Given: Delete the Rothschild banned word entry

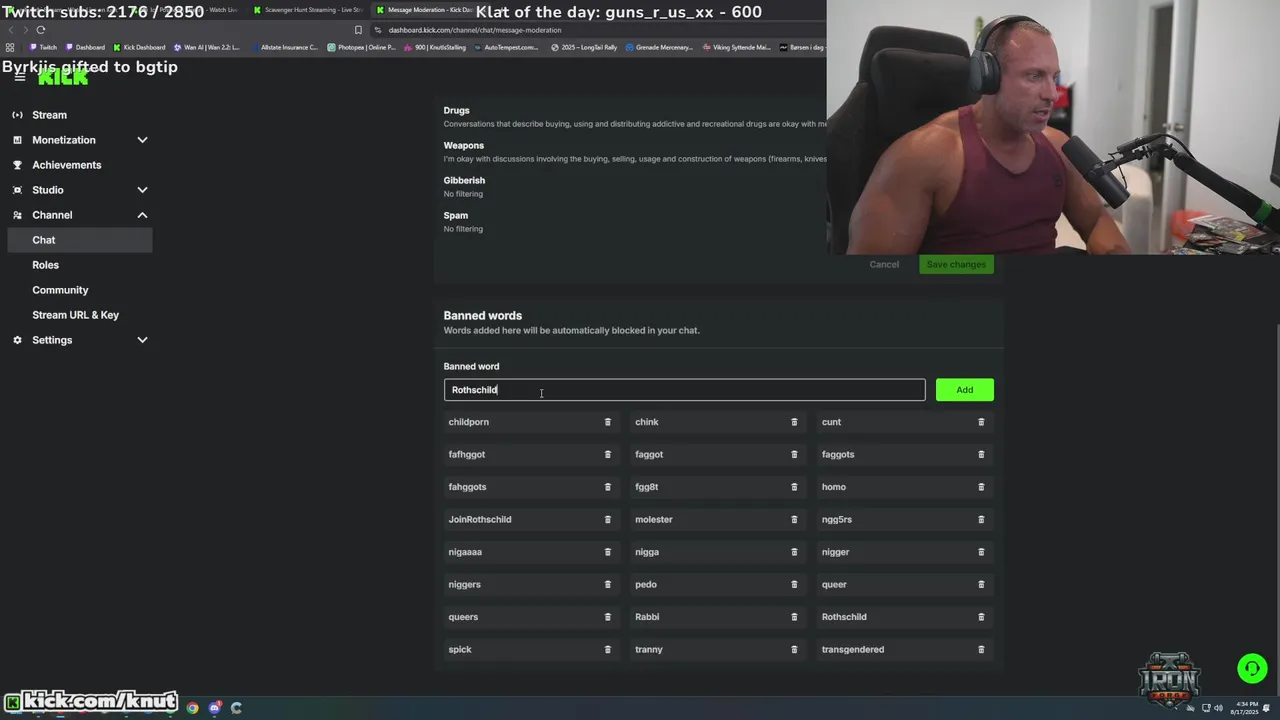Looking at the screenshot, I should 981,617.
